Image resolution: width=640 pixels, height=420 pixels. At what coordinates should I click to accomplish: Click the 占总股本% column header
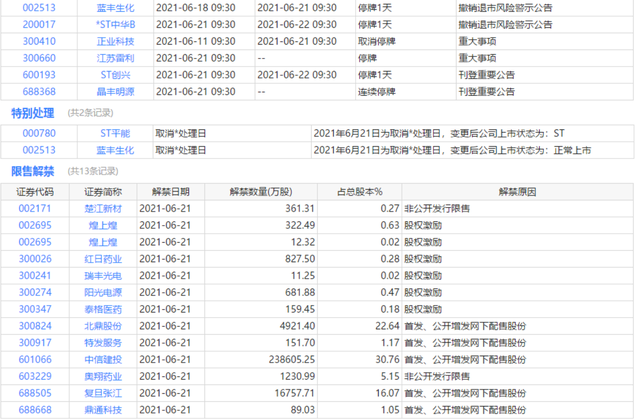[x=360, y=192]
